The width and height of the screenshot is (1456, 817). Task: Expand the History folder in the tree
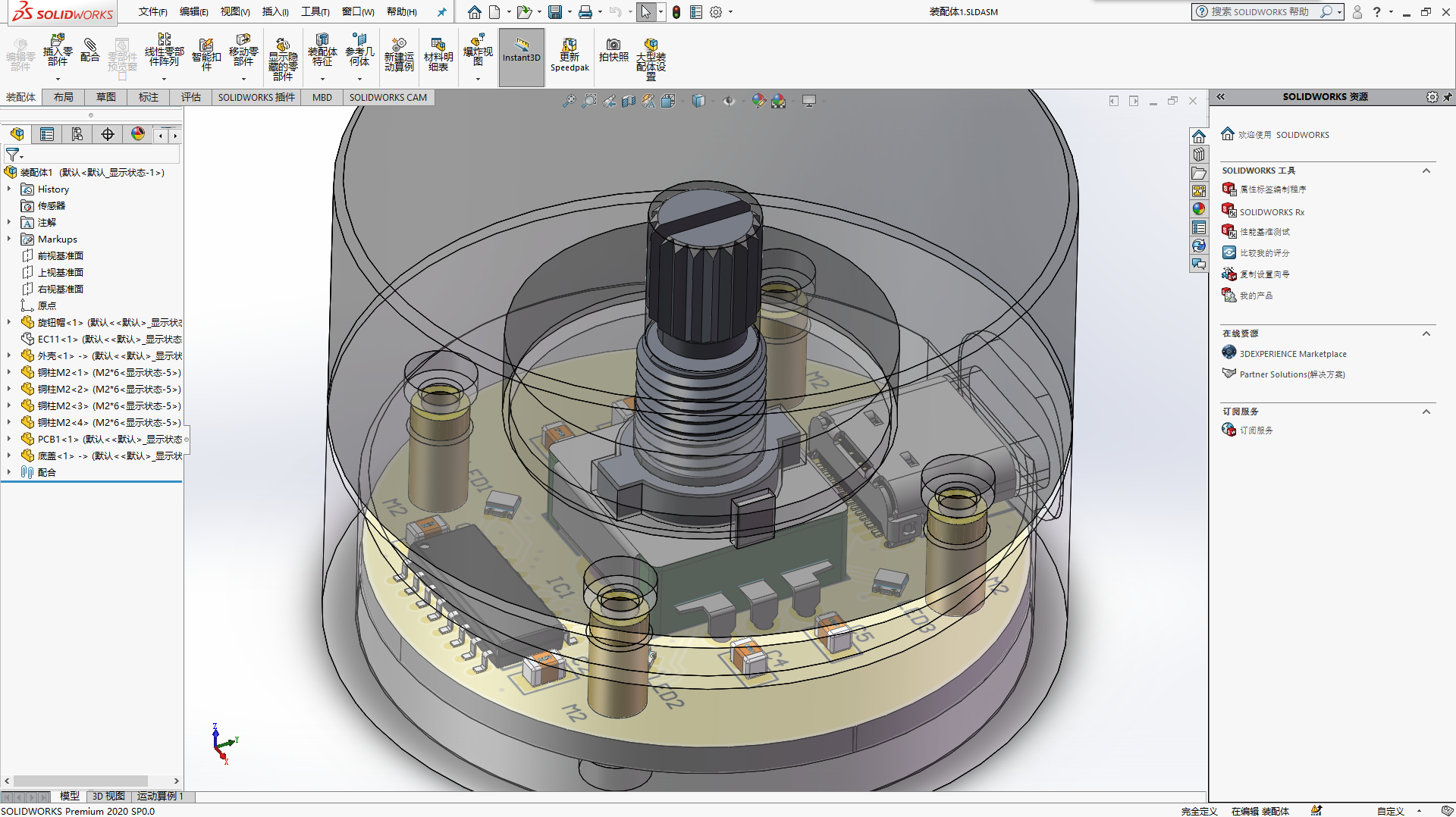tap(9, 189)
